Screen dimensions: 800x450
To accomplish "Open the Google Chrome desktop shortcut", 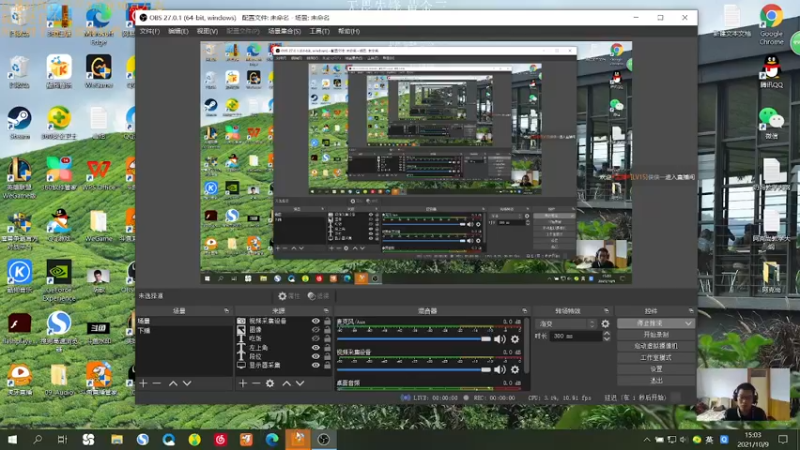I will click(771, 24).
